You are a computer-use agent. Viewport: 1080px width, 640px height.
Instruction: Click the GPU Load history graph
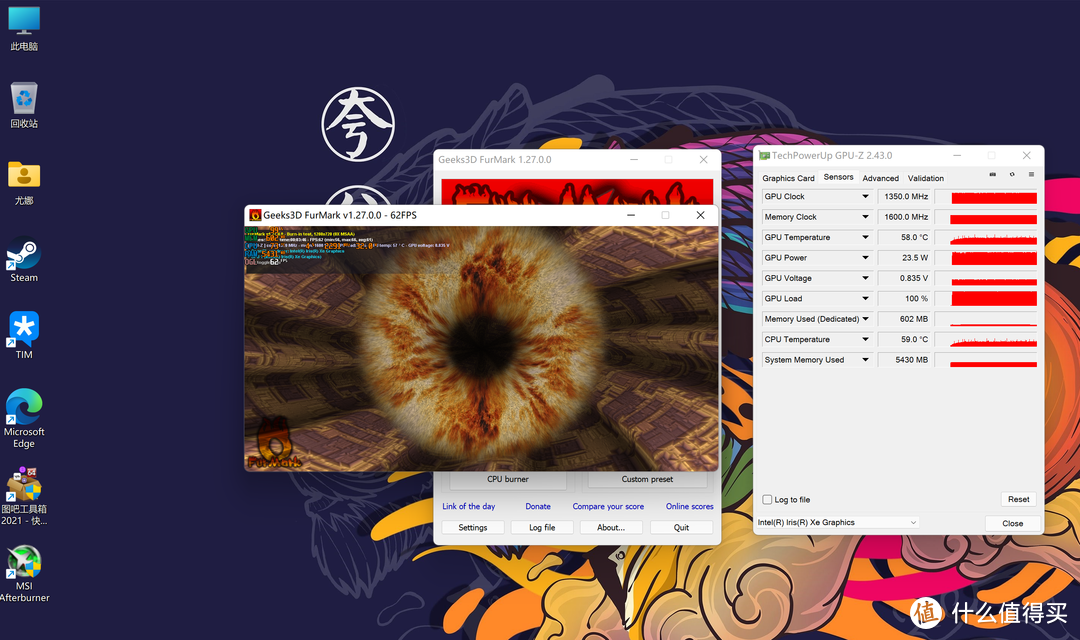[986, 299]
